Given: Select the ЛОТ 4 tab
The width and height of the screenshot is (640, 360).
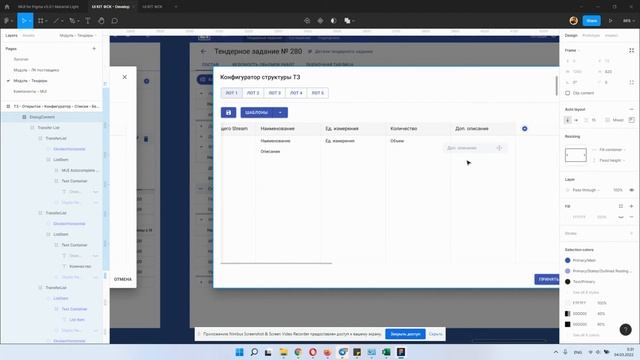Looking at the screenshot, I should pos(296,93).
